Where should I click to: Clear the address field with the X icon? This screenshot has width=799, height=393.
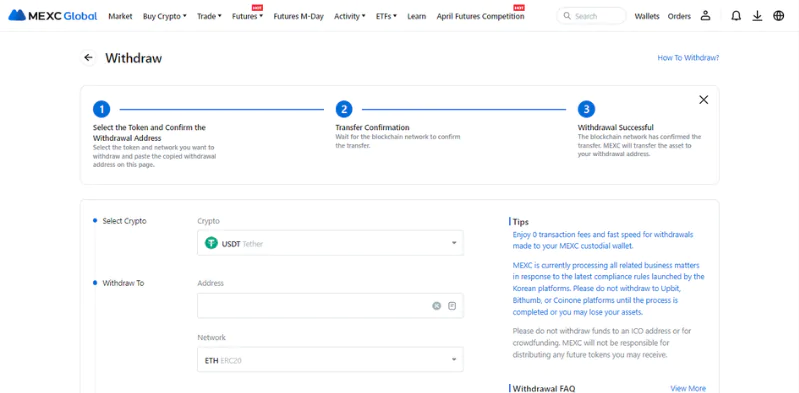pos(437,306)
